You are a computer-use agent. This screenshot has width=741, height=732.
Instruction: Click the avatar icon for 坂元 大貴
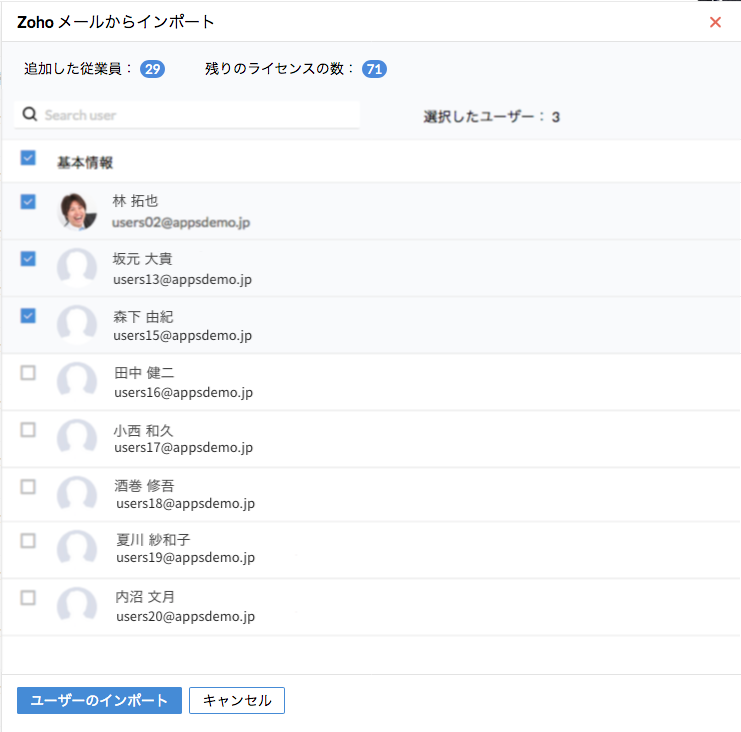(77, 268)
